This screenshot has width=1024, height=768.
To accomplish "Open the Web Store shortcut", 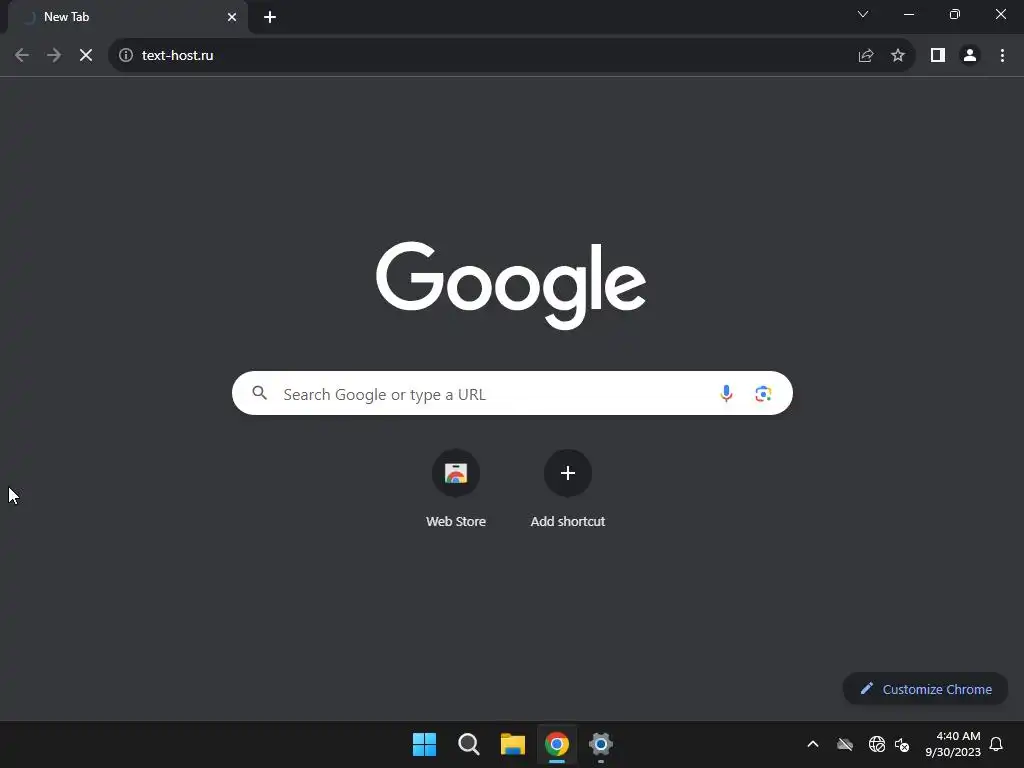I will 456,488.
